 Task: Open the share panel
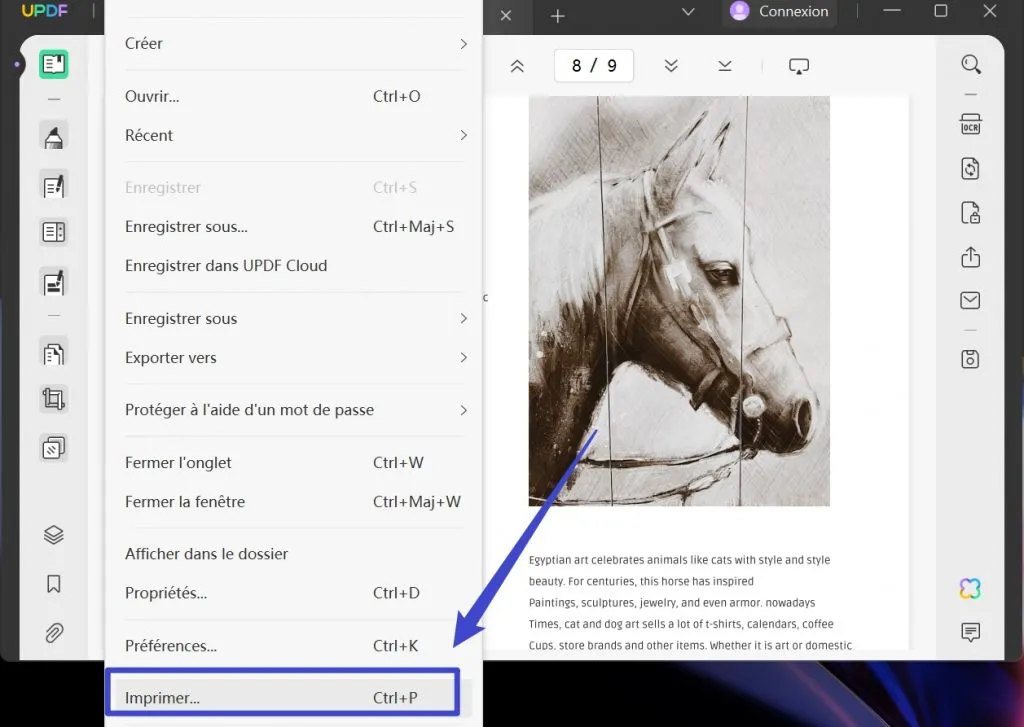[969, 257]
